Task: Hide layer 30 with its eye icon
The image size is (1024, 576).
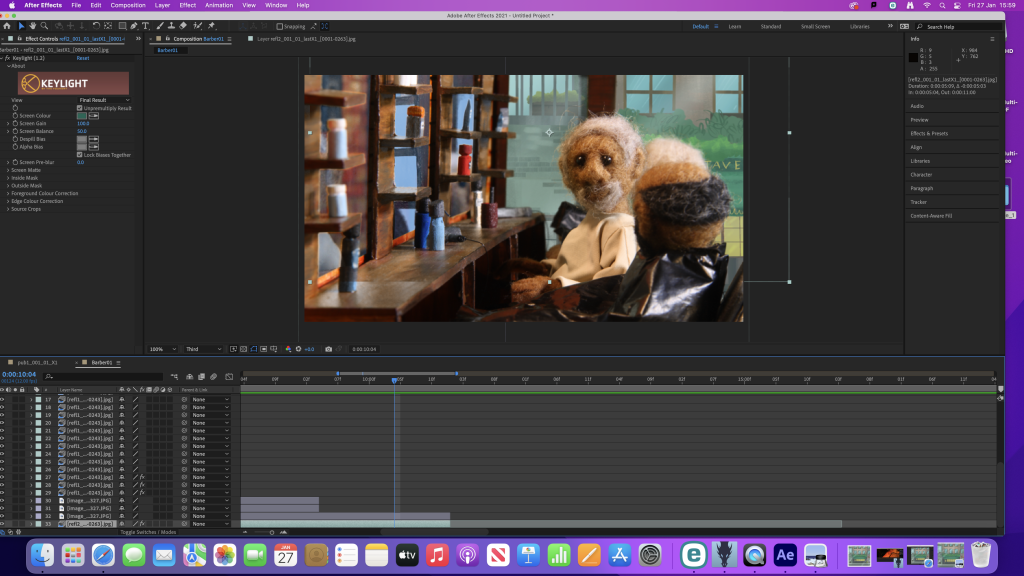Action: point(3,501)
